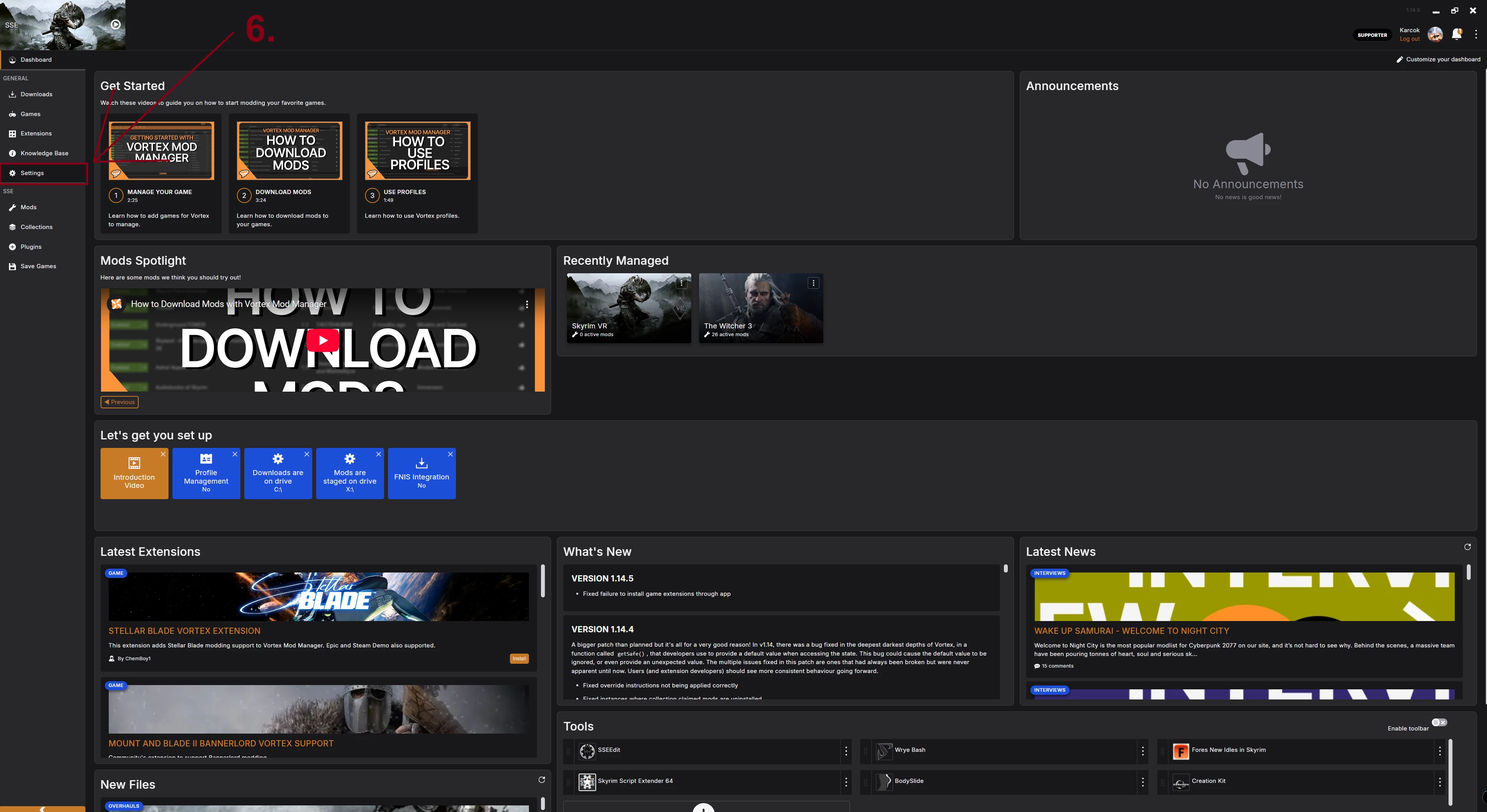Dismiss the Downloads are on drive tile
This screenshot has width=1487, height=812.
[x=306, y=454]
